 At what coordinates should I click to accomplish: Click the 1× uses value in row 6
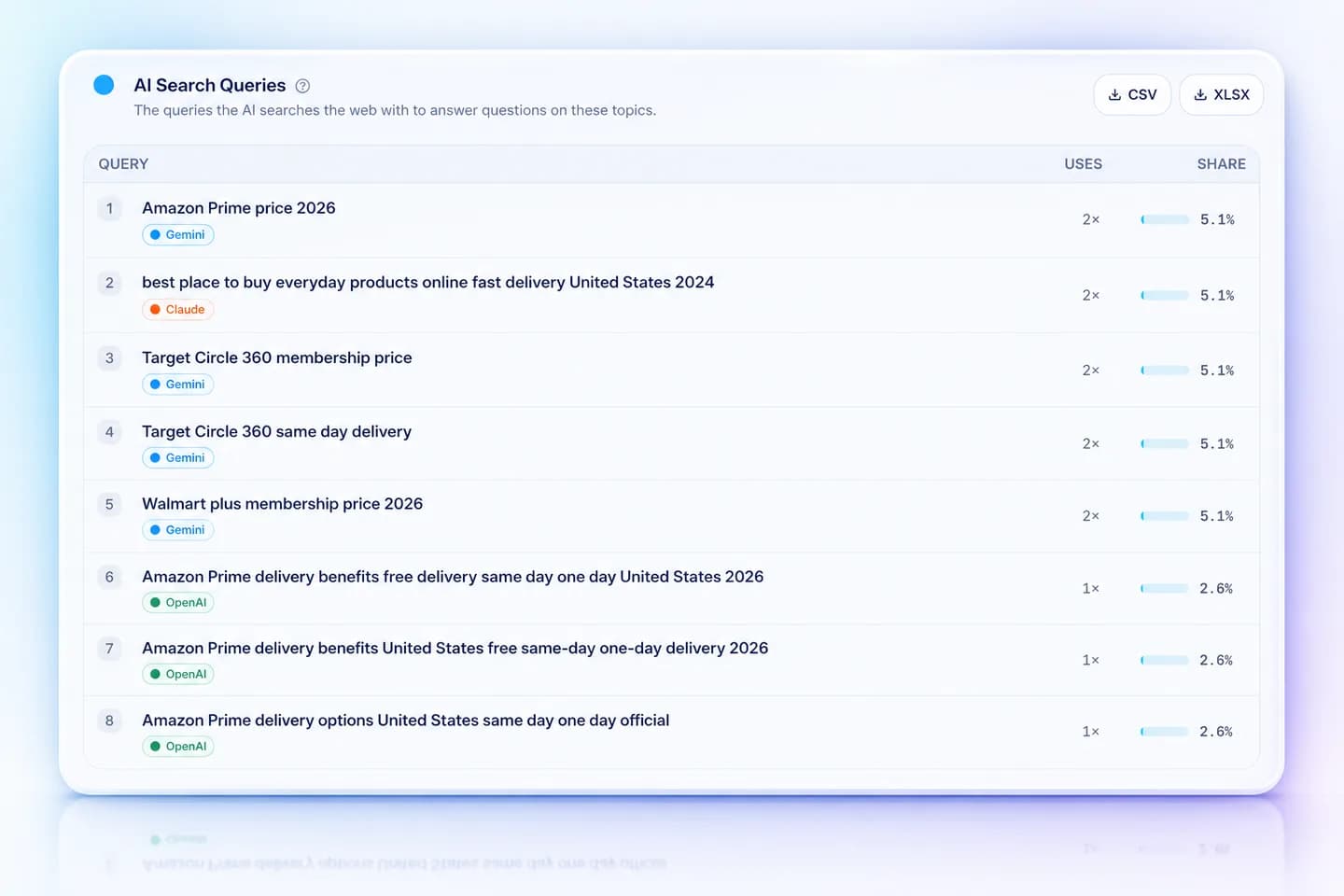tap(1090, 588)
